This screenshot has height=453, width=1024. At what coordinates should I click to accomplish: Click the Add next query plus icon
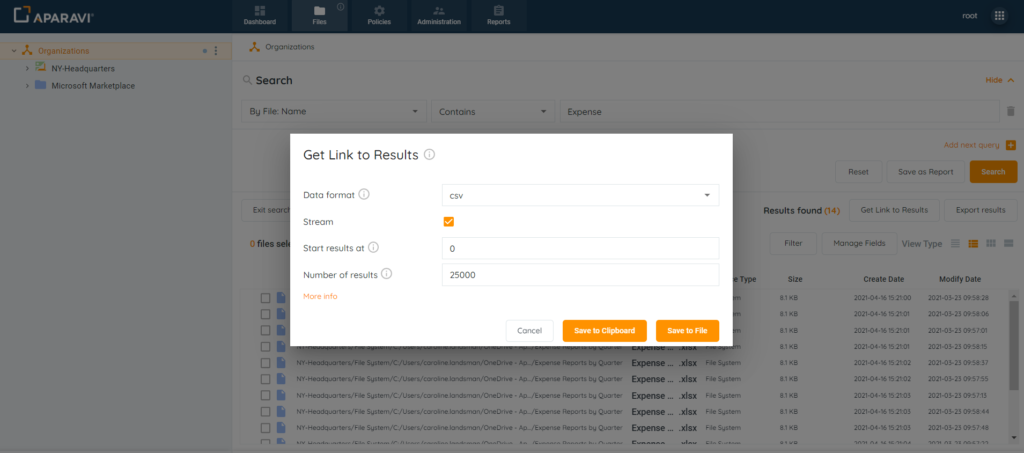[x=1010, y=145]
